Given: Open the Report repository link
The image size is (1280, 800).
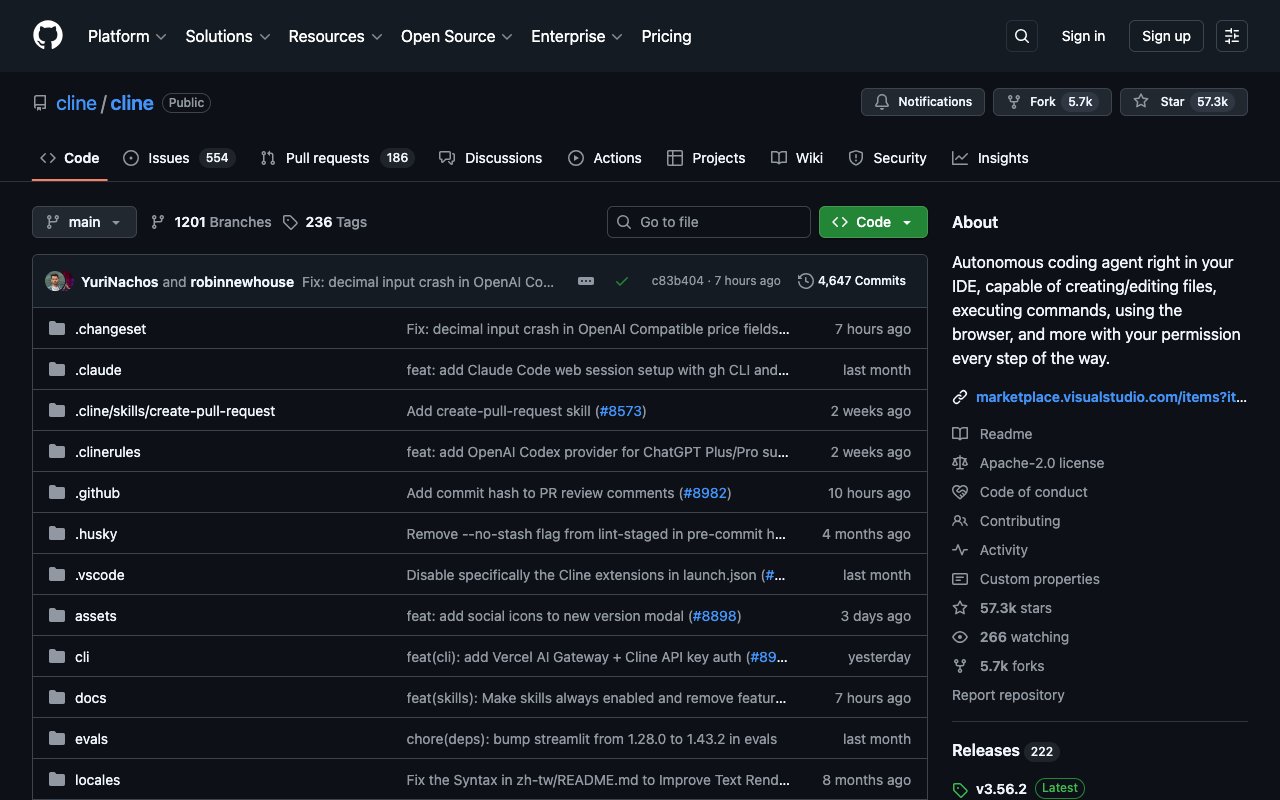Looking at the screenshot, I should tap(1008, 694).
